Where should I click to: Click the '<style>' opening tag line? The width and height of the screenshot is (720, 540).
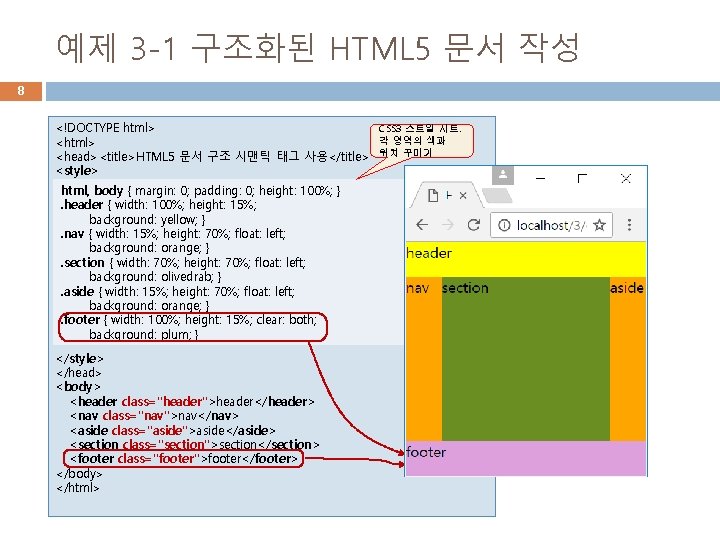tap(77, 171)
